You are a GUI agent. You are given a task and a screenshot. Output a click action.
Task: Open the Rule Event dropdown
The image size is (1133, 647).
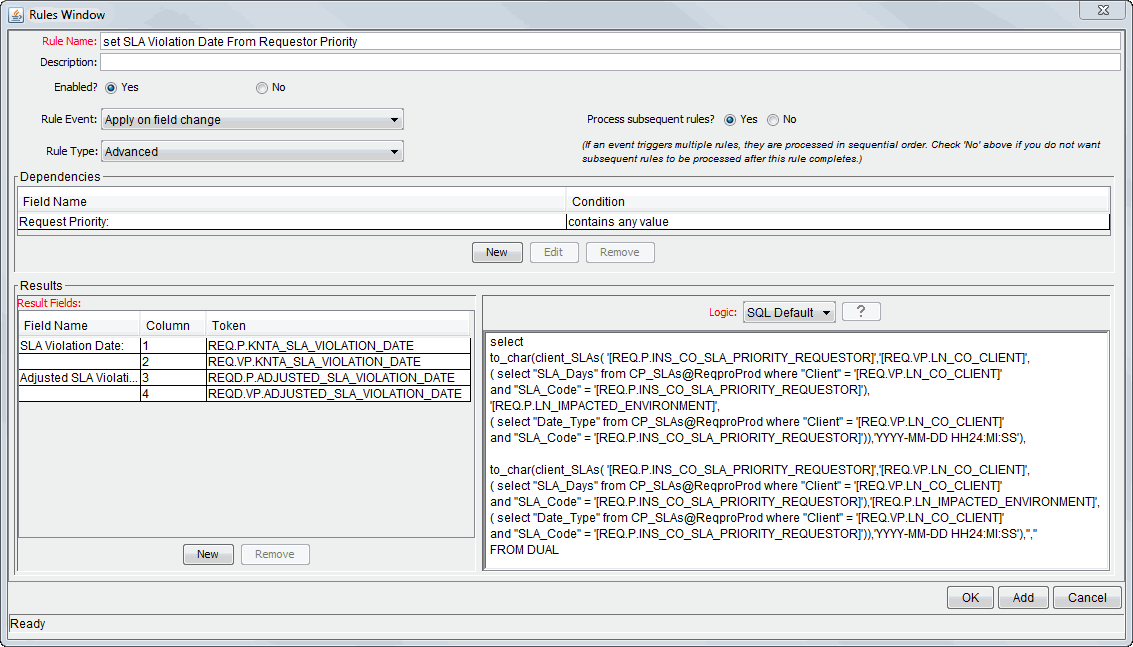pos(252,120)
